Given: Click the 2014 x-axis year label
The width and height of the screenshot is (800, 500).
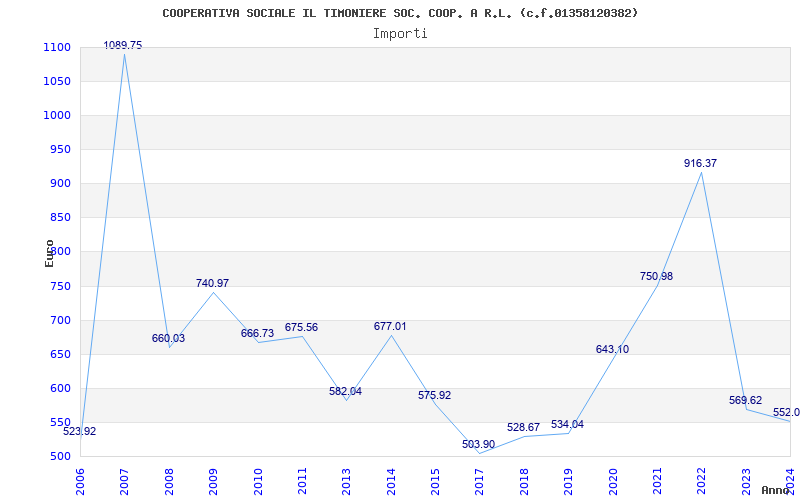Looking at the screenshot, I should 391,482.
